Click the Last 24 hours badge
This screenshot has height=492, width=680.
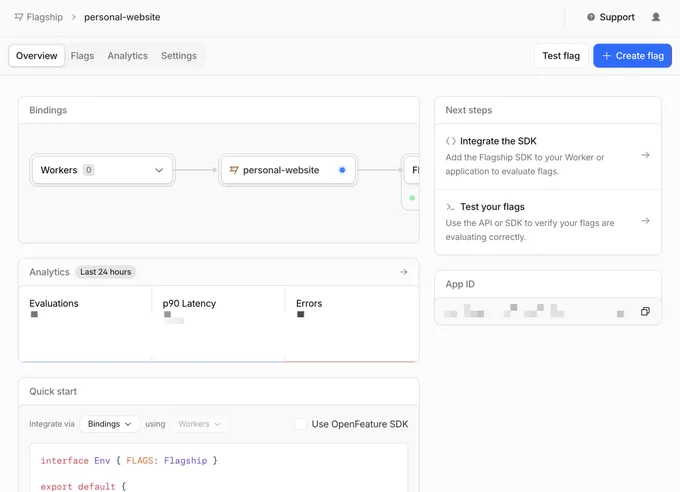click(105, 272)
